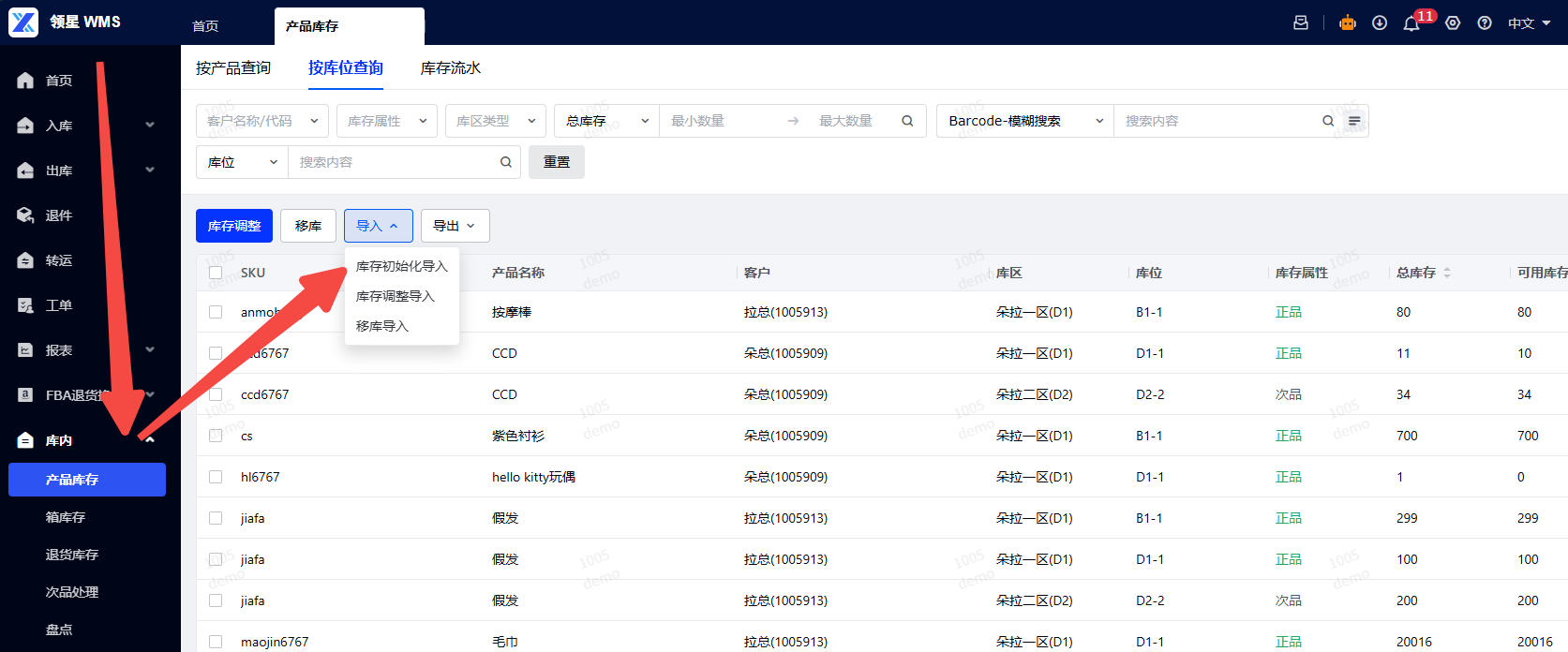
Task: Click the 最小数量 minimum quantity input
Action: pyautogui.click(x=722, y=121)
